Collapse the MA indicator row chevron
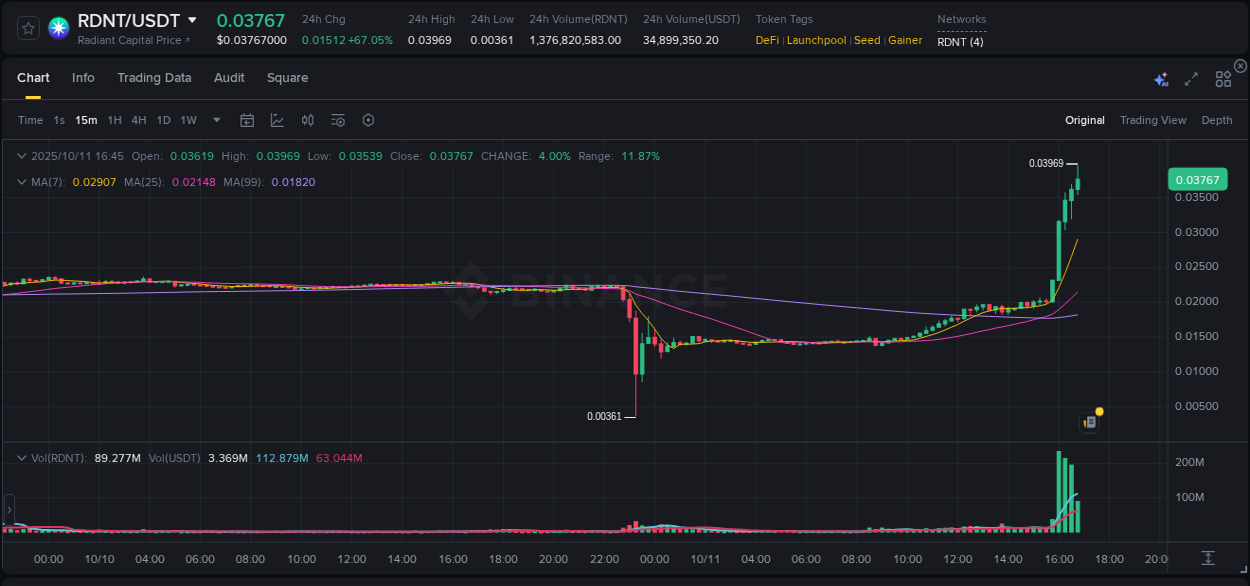The image size is (1250, 586). coord(22,182)
